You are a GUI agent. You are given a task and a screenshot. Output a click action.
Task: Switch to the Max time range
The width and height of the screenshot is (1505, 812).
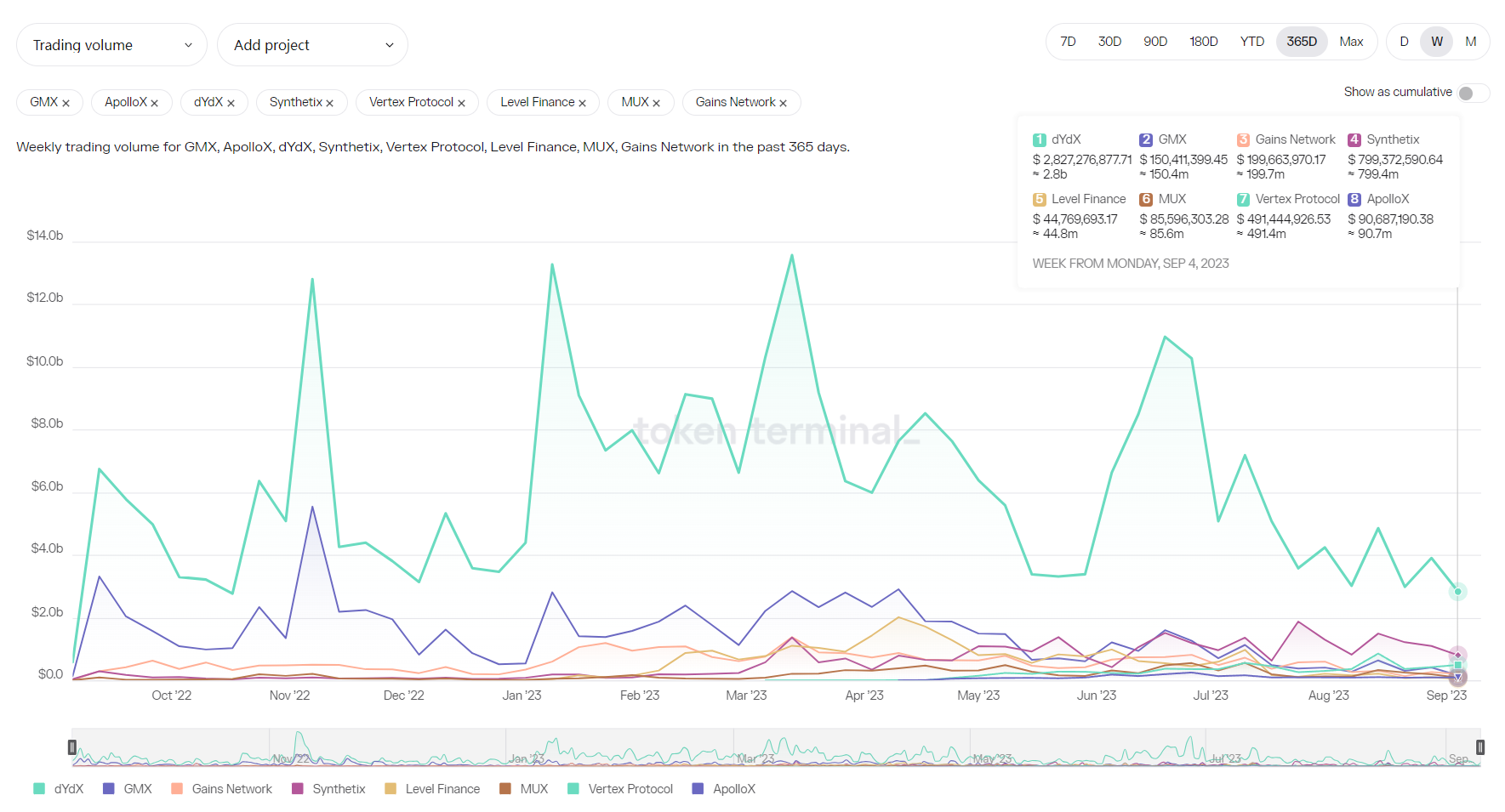pyautogui.click(x=1350, y=42)
